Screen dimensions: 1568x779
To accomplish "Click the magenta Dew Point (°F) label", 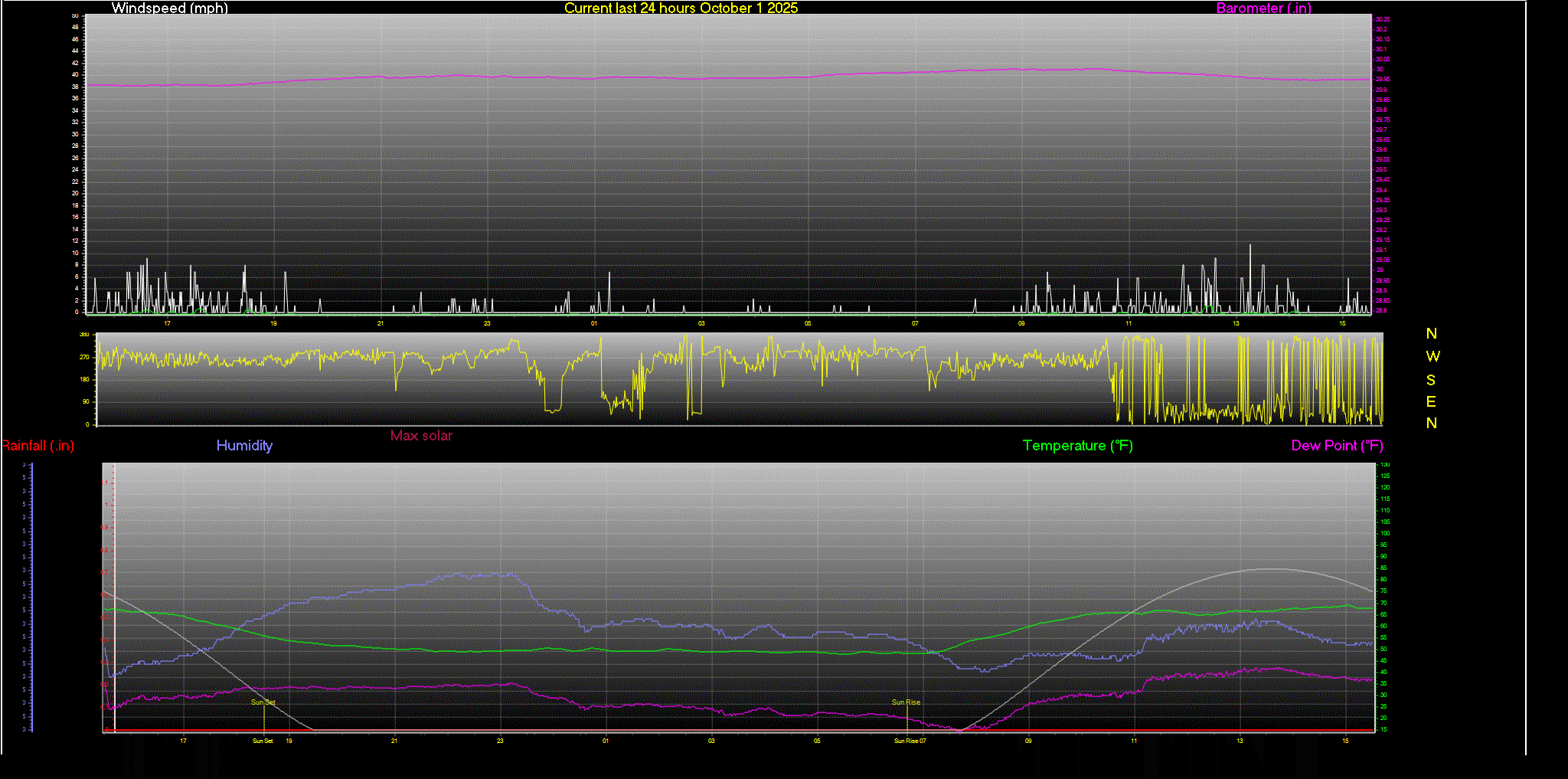I will 1337,446.
